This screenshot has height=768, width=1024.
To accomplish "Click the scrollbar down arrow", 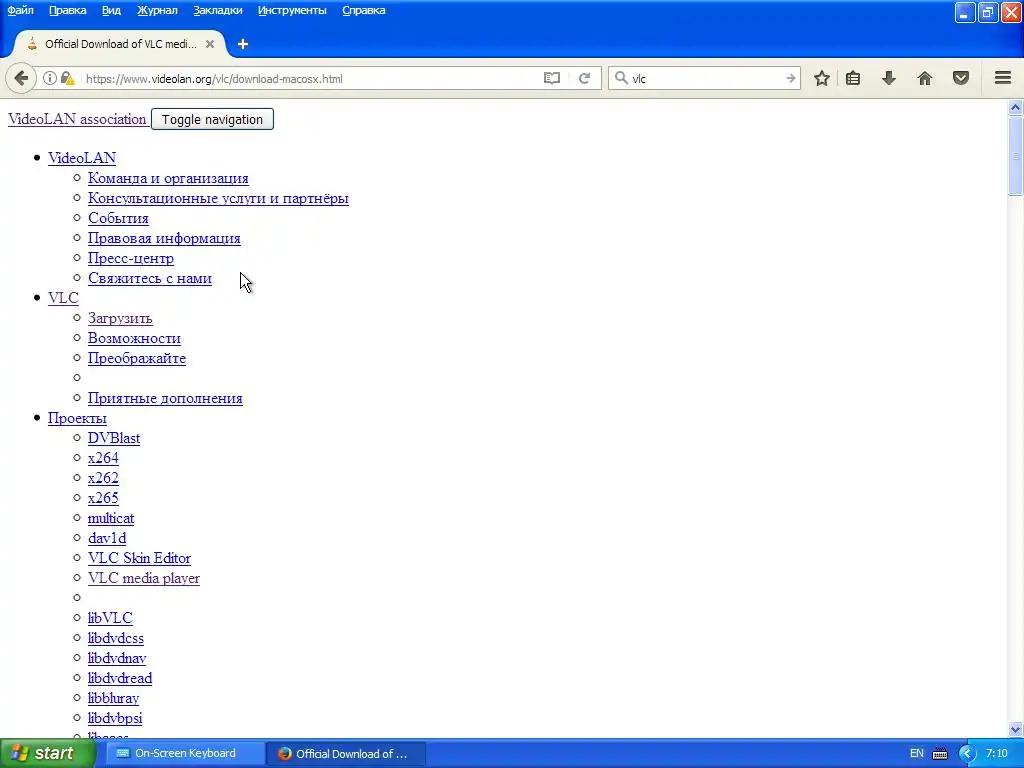I will (1016, 729).
